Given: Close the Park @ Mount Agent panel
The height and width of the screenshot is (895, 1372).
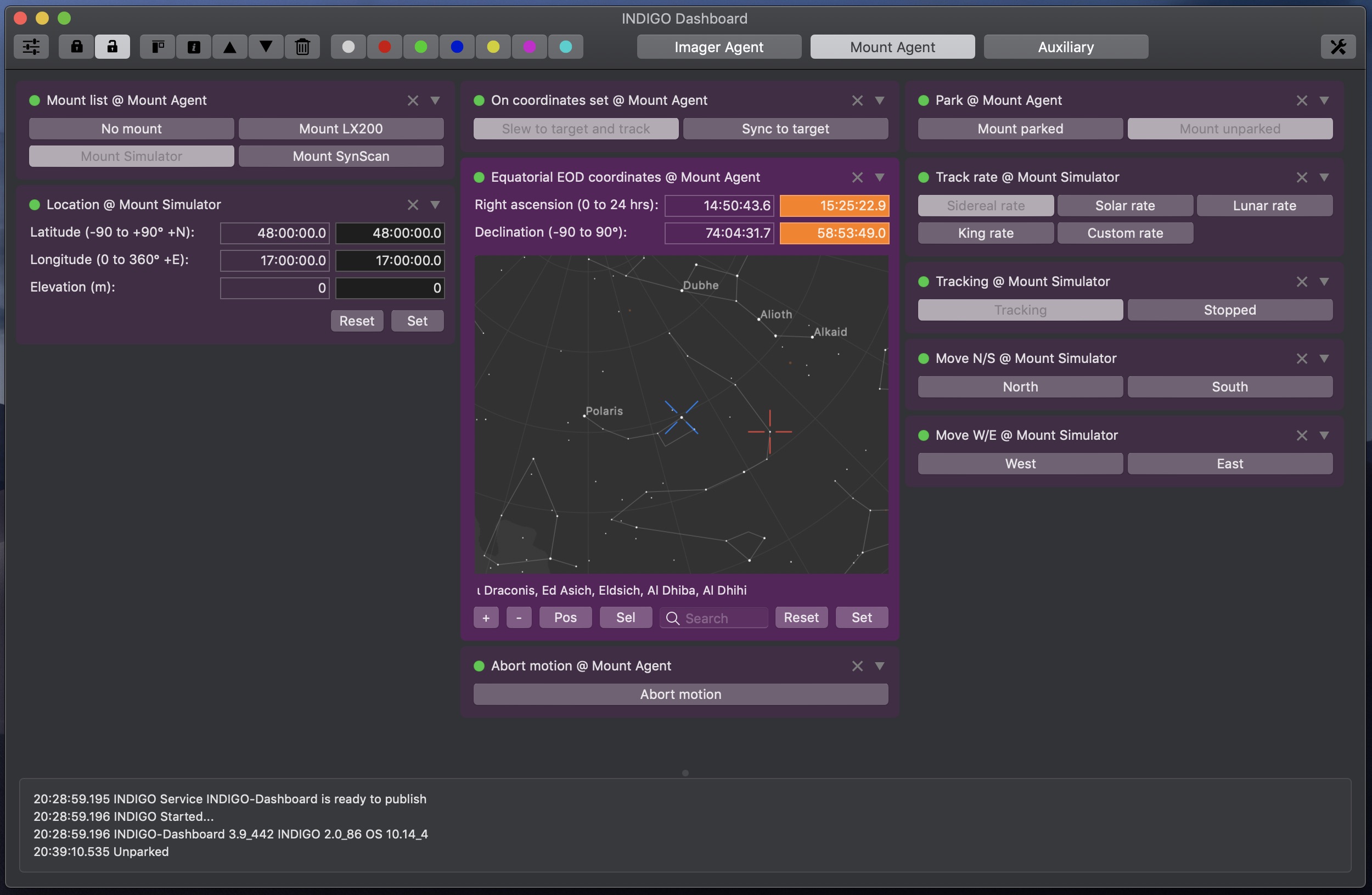Looking at the screenshot, I should tap(1302, 100).
